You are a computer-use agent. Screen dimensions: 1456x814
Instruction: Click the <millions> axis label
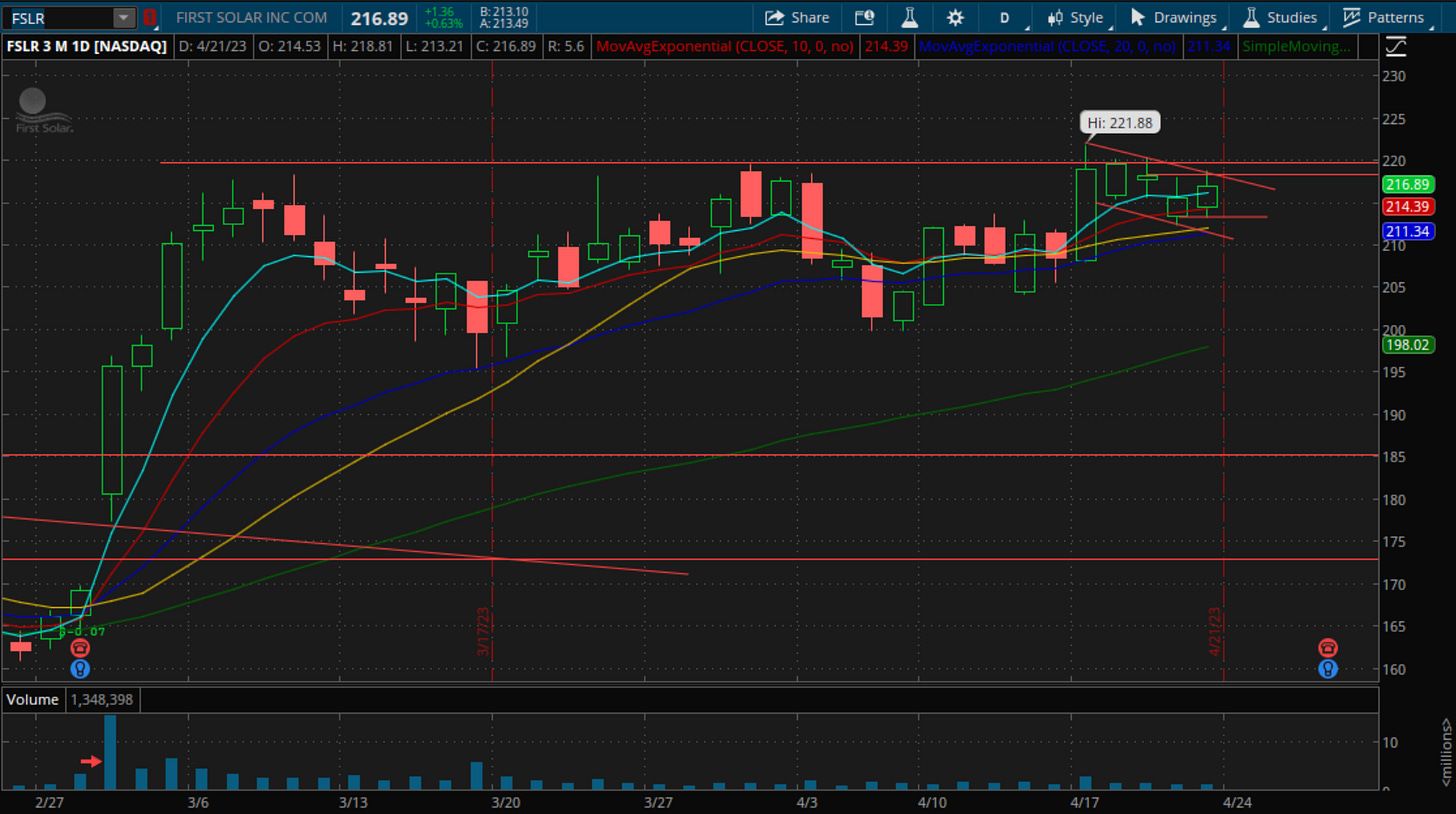point(1445,751)
